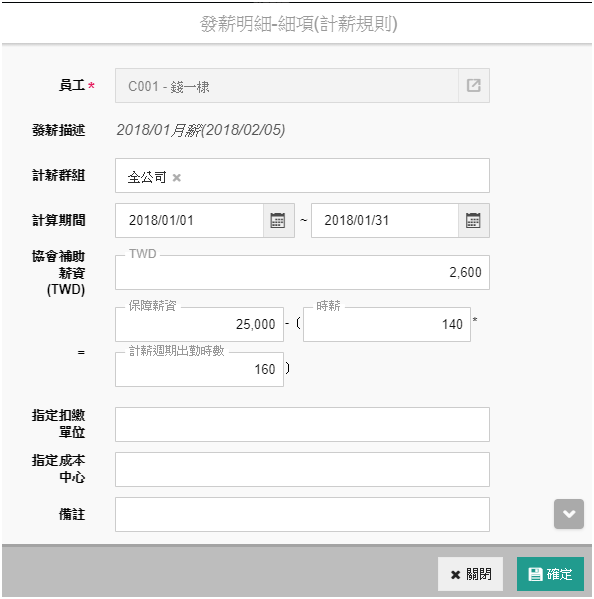Click the 備註 remarks input field
Screen dimensions: 594x599
click(302, 515)
